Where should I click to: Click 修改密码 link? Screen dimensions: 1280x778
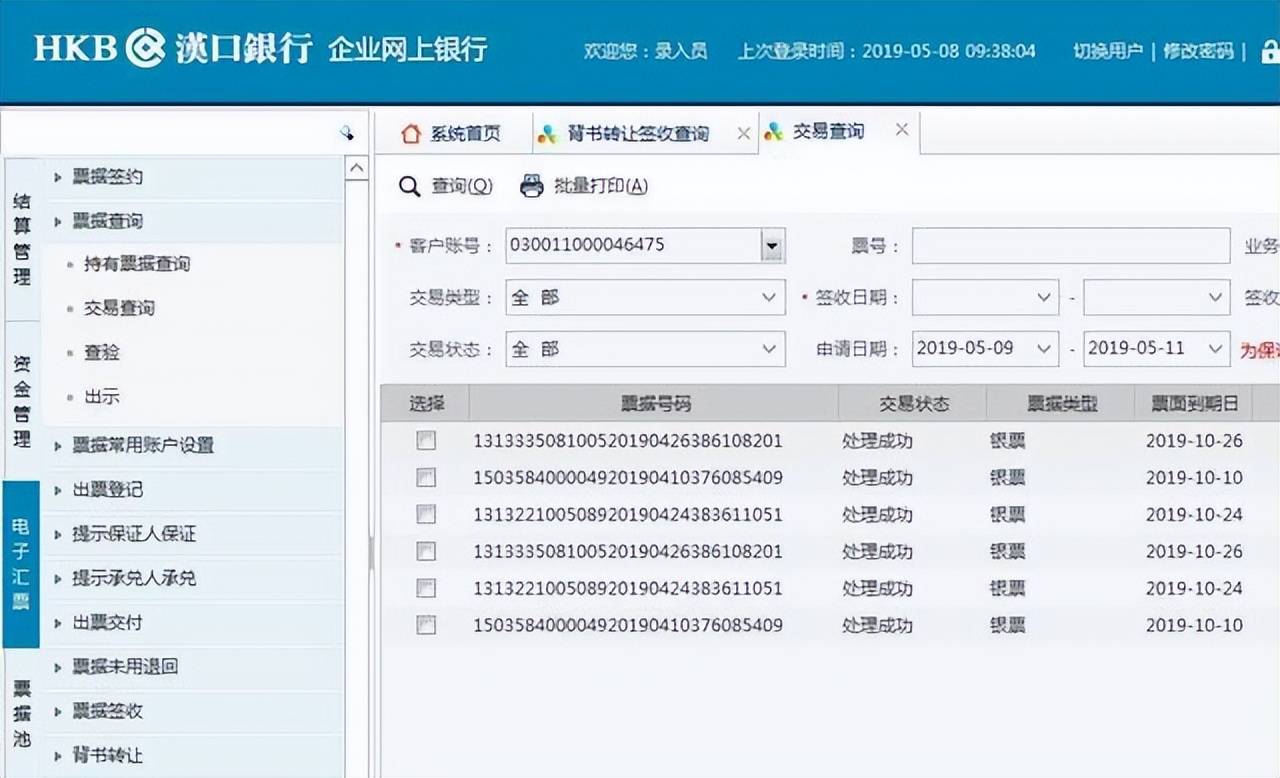pos(1198,51)
